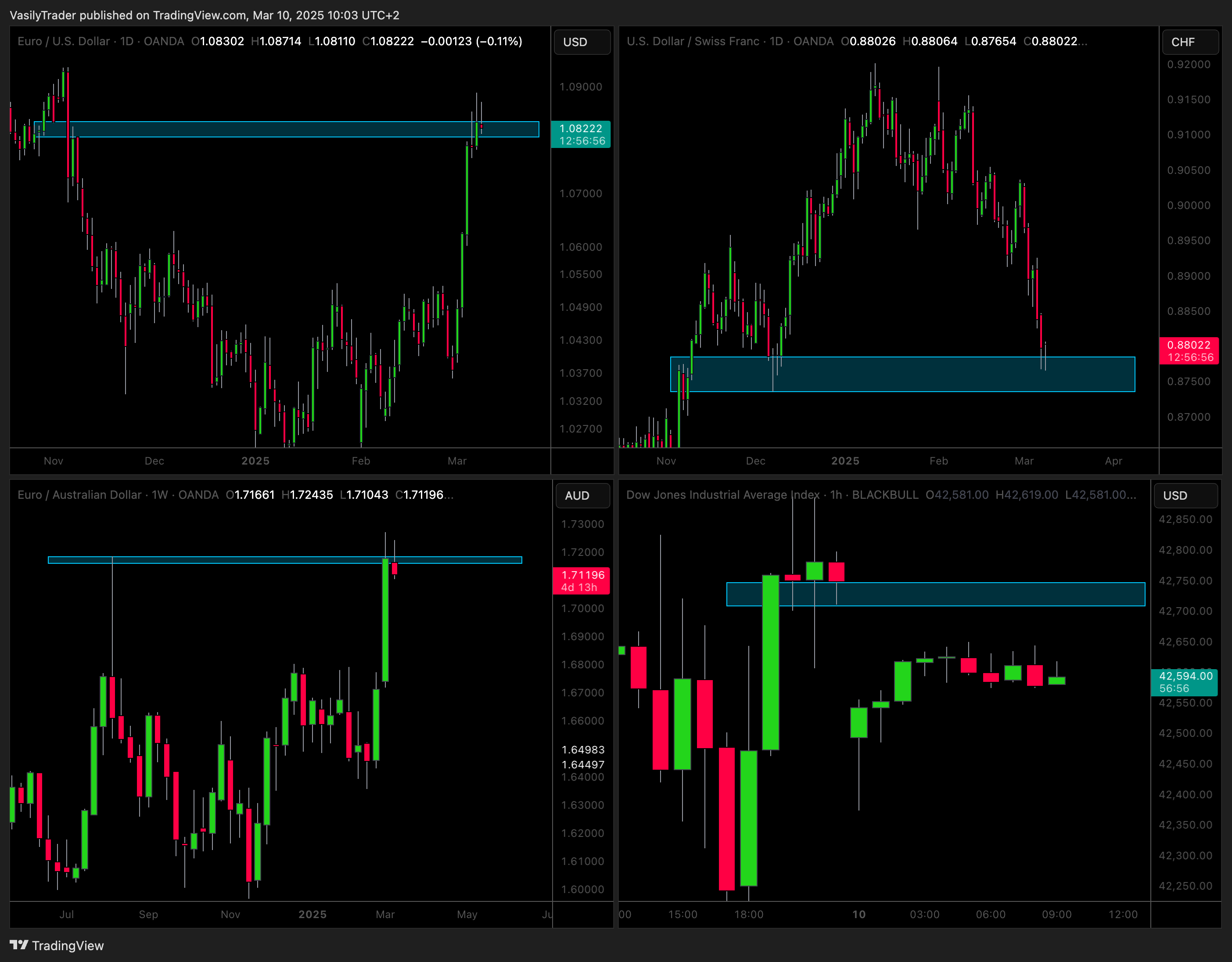Click the '09:00' label on Dow Jones time axis
Viewport: 1232px width, 962px height.
click(1056, 914)
